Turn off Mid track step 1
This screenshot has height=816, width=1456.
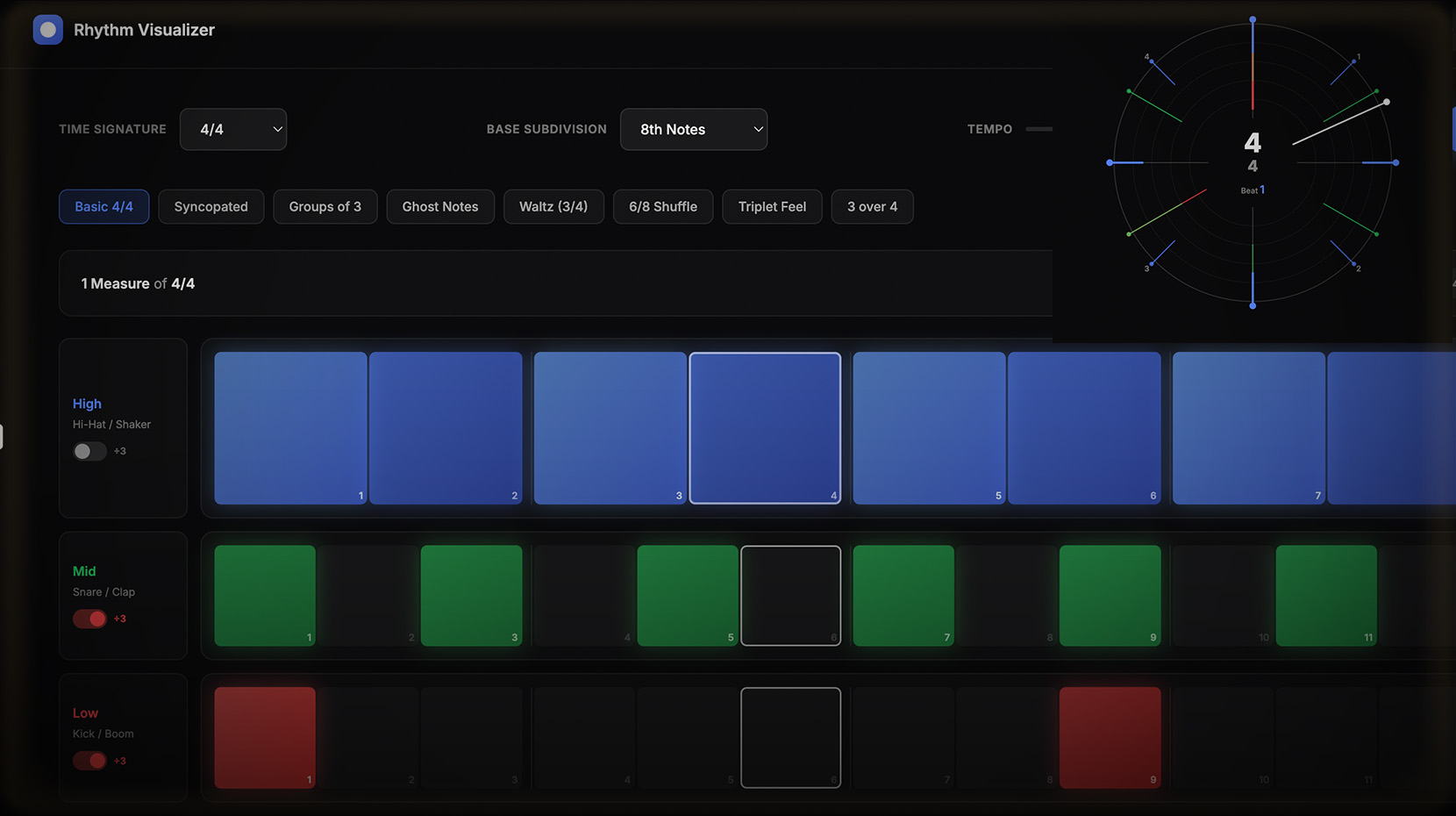(265, 596)
